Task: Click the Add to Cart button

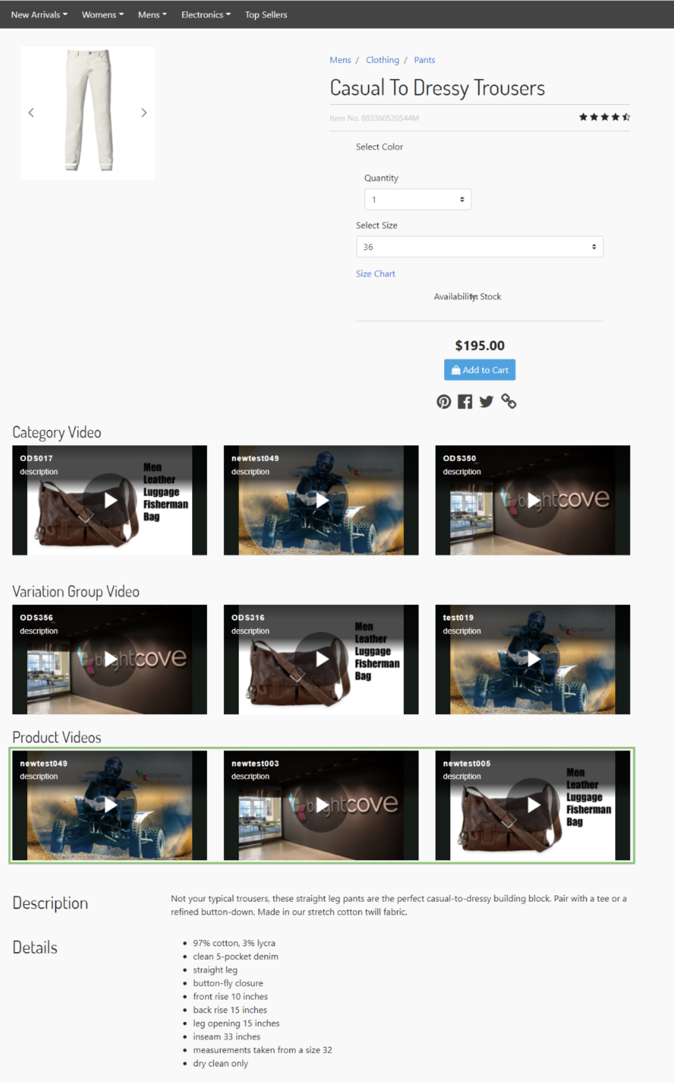Action: click(x=480, y=370)
